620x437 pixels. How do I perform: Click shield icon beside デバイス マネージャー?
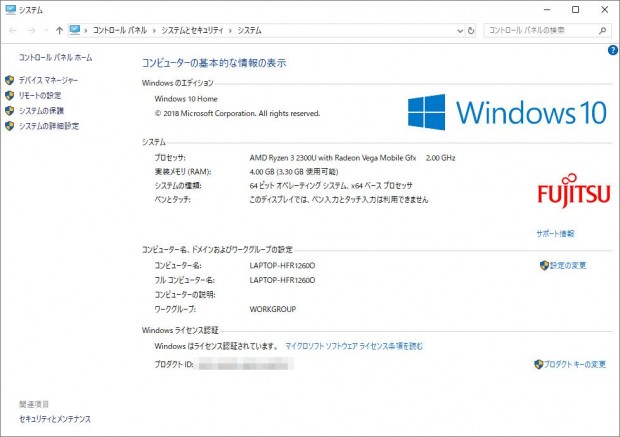coord(10,80)
